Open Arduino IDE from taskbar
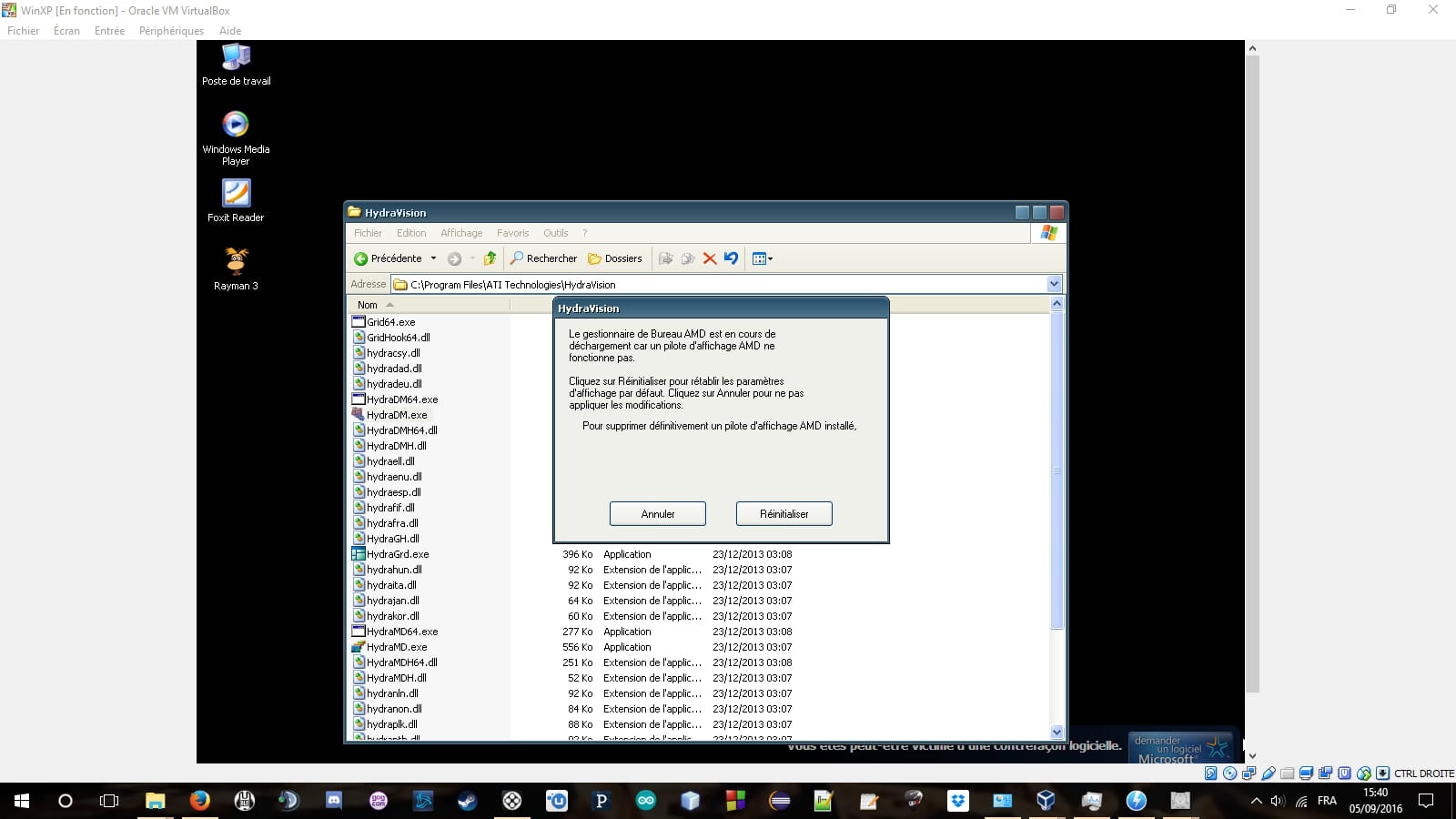 click(x=645, y=801)
